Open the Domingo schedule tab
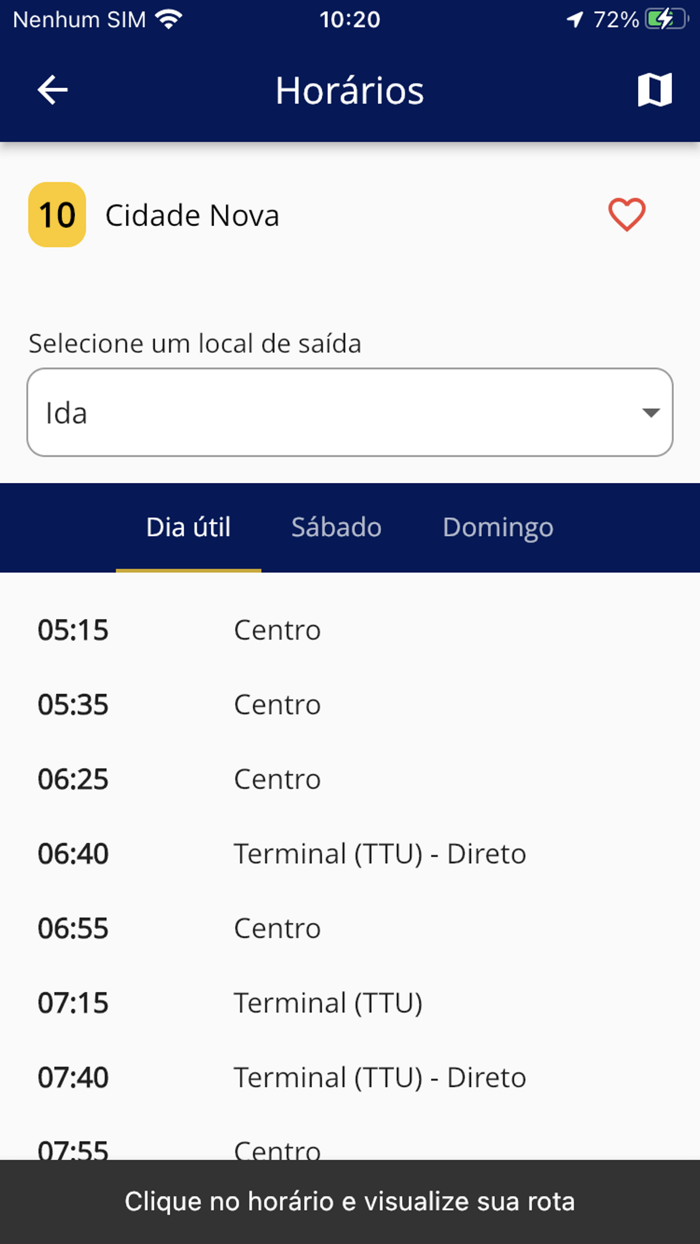Image resolution: width=700 pixels, height=1244 pixels. [x=497, y=527]
